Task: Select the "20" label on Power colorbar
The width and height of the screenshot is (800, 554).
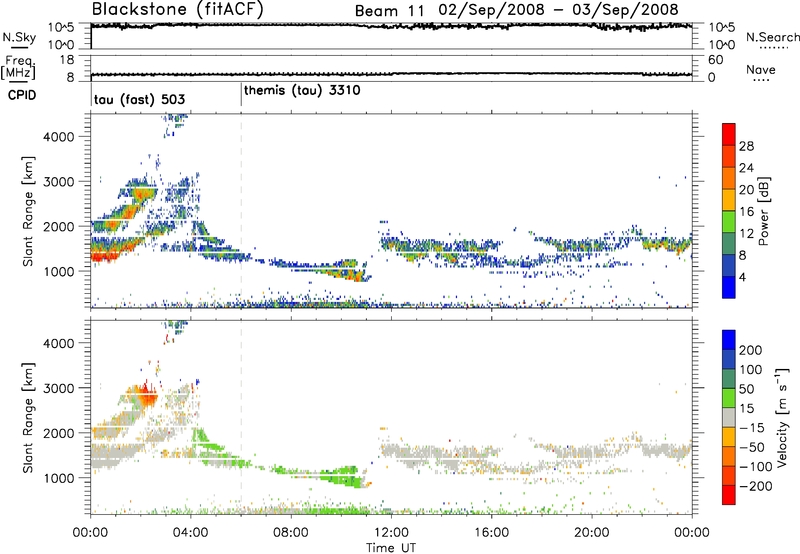Action: (x=746, y=190)
